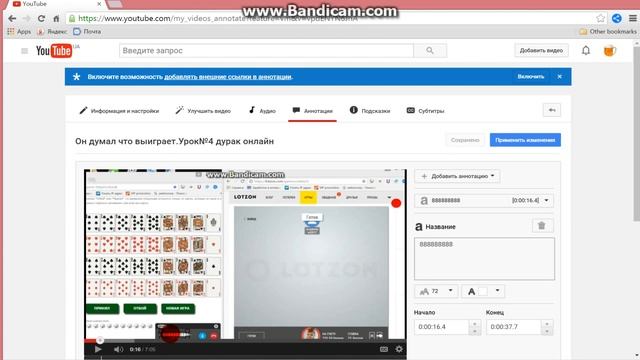Click video progress bar handle
The width and height of the screenshot is (640, 360).
point(100,340)
